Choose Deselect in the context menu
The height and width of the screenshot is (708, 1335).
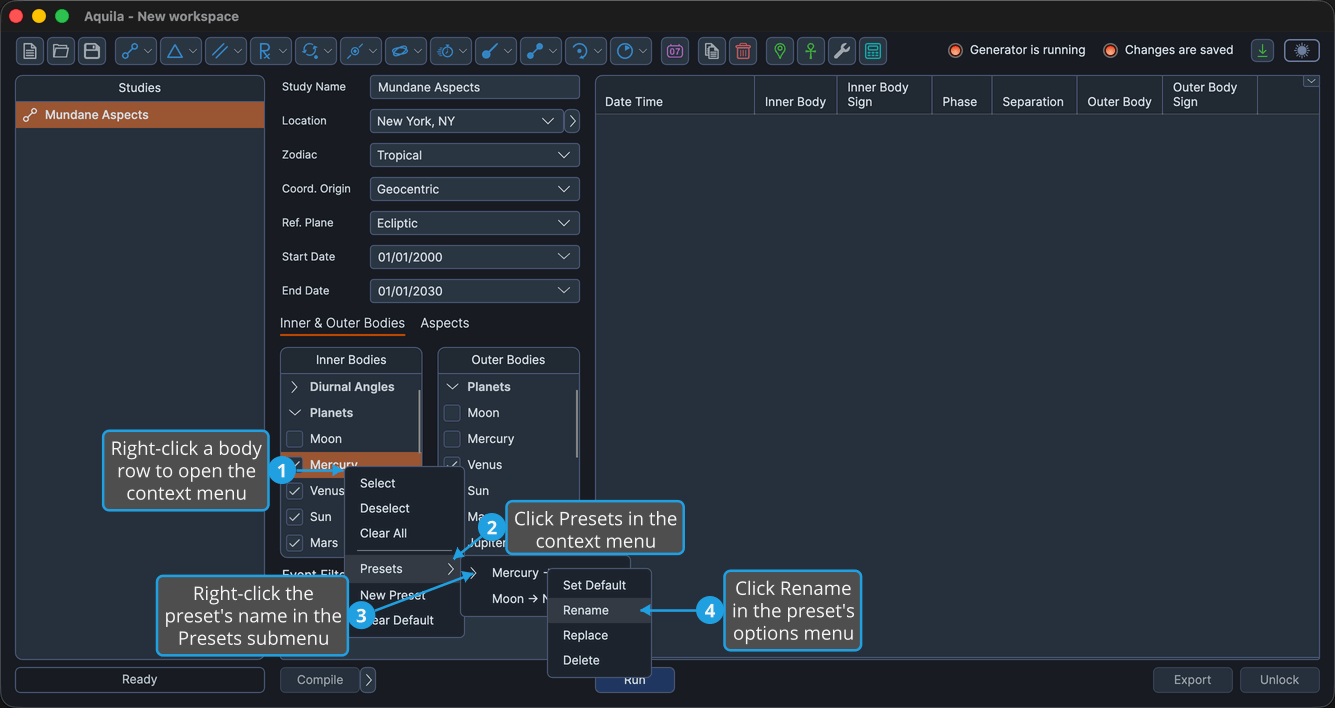click(x=404, y=508)
